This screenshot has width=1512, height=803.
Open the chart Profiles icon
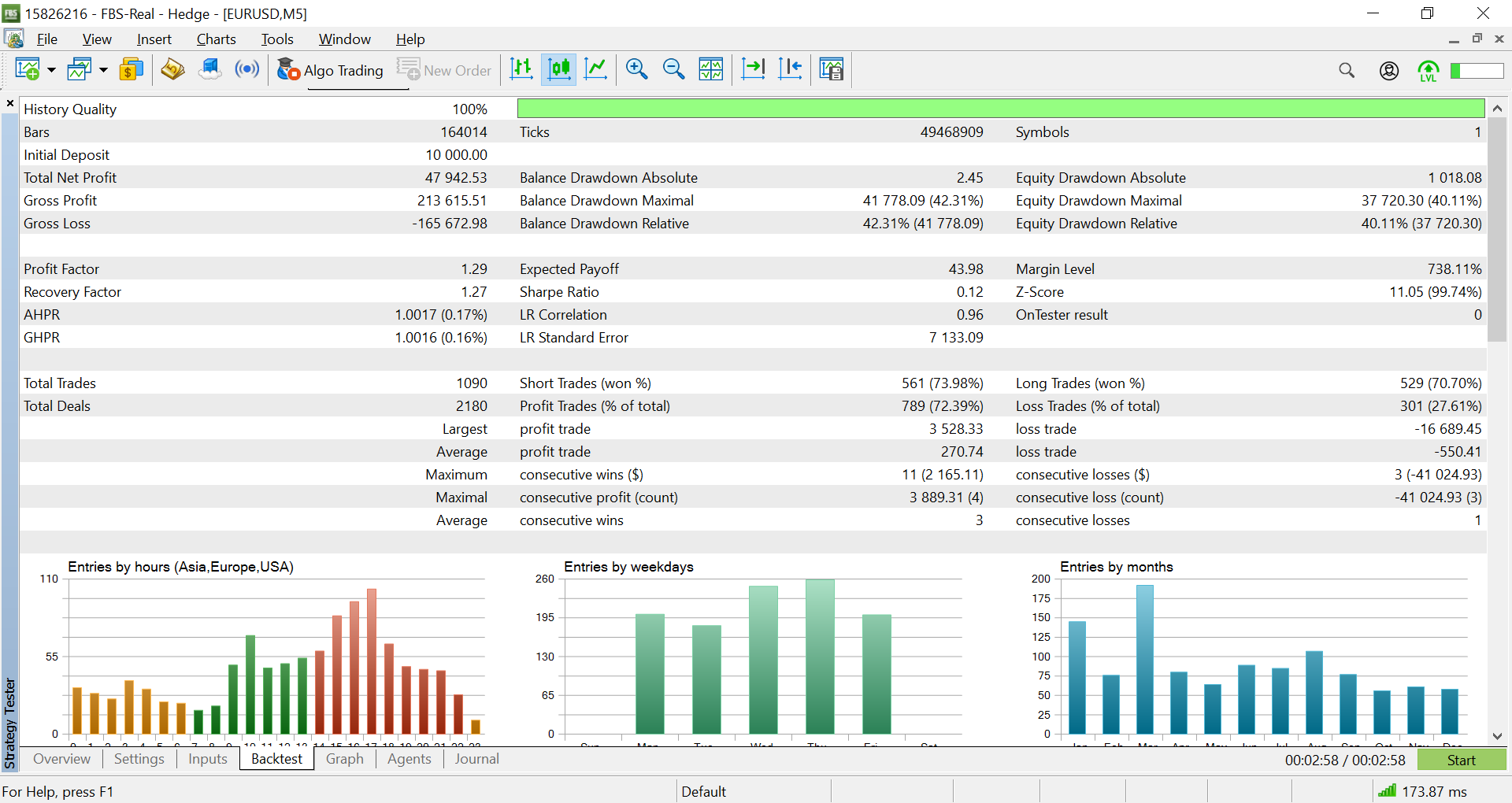[80, 70]
